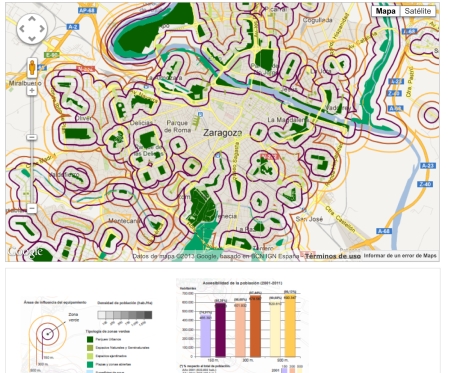This screenshot has height=373, width=455.
Task: Click the Google logo on map
Action: point(25,252)
